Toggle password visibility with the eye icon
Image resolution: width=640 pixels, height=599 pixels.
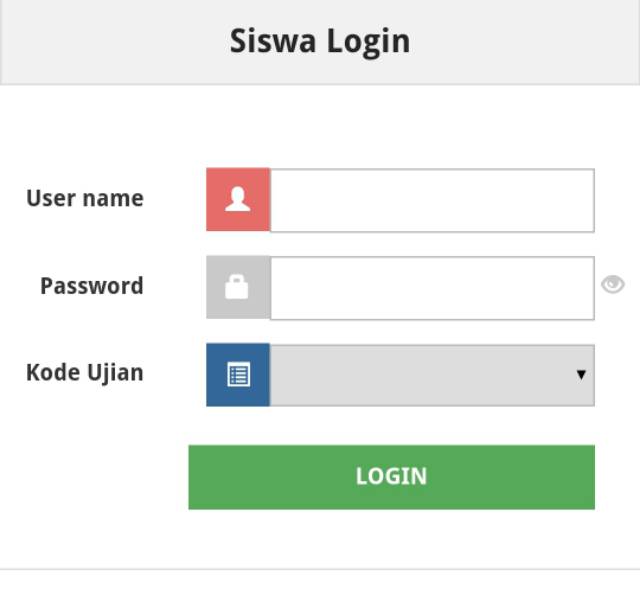click(x=612, y=285)
